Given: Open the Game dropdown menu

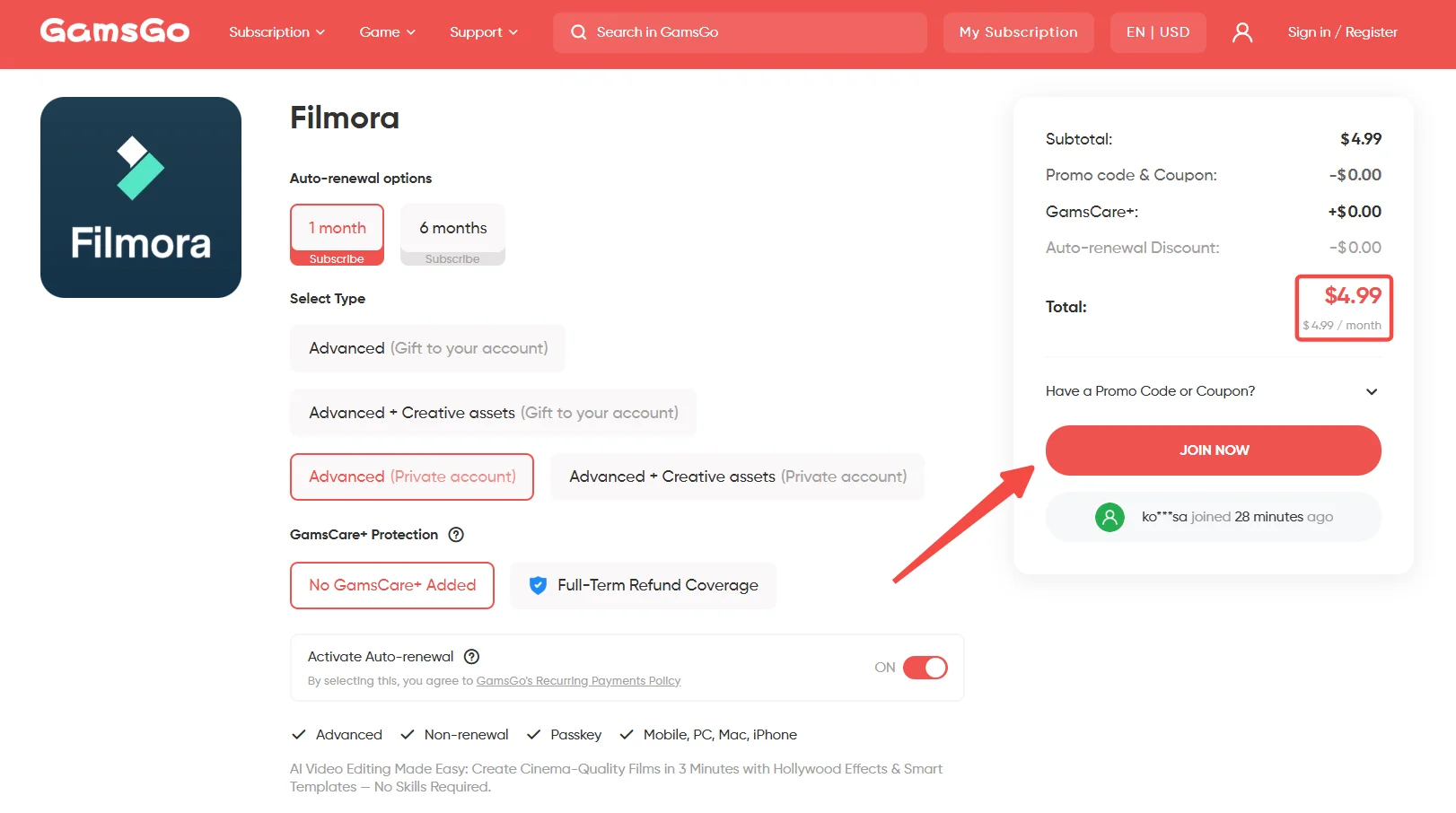Looking at the screenshot, I should [387, 32].
